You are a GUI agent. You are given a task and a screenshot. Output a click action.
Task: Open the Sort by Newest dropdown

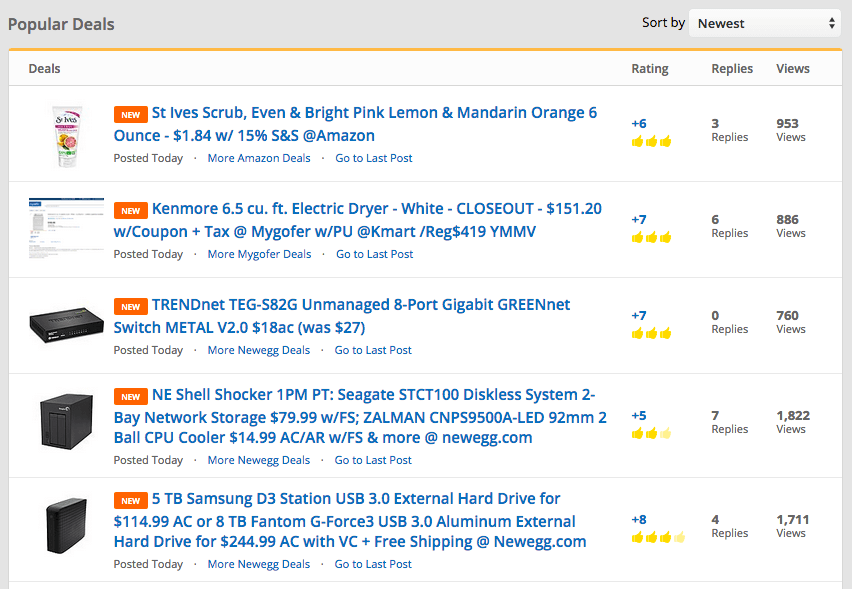[x=765, y=23]
